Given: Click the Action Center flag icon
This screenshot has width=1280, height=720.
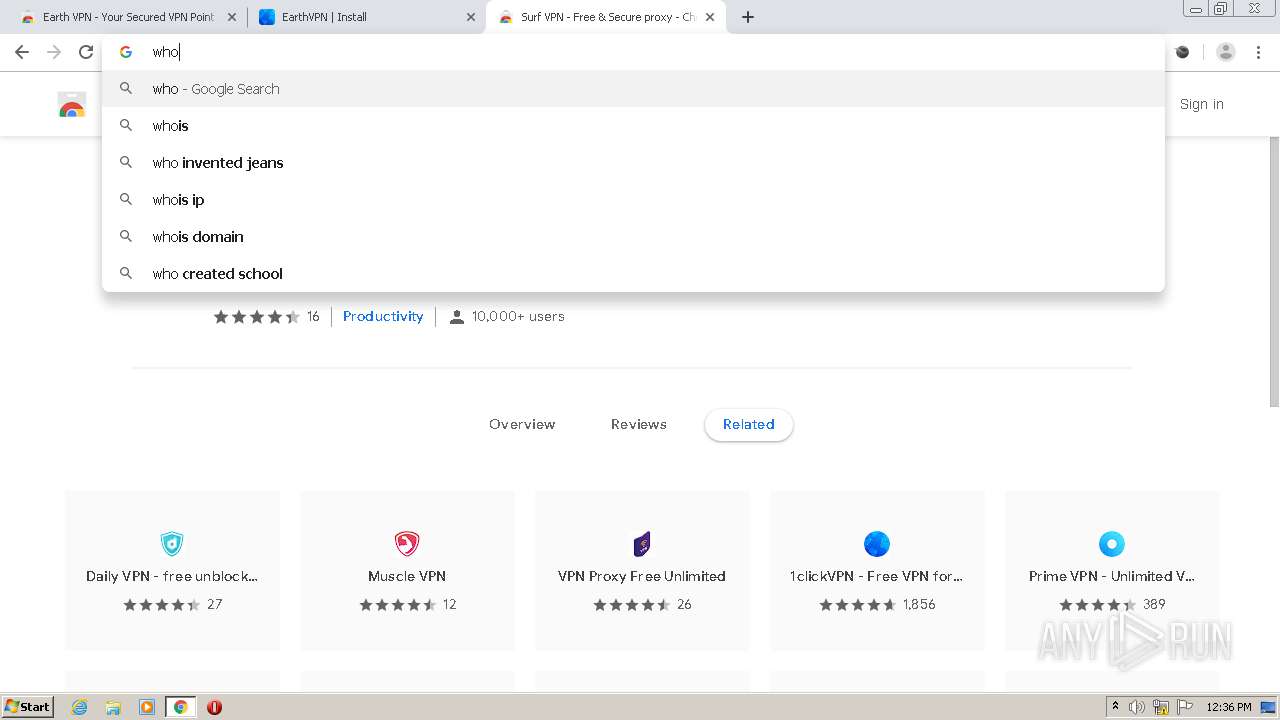Looking at the screenshot, I should (x=1184, y=707).
